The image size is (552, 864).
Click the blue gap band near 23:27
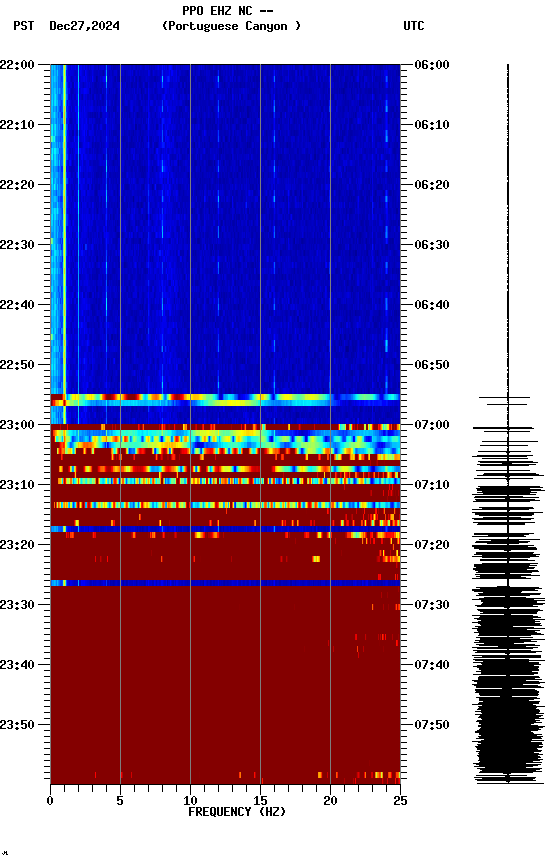pyautogui.click(x=225, y=583)
